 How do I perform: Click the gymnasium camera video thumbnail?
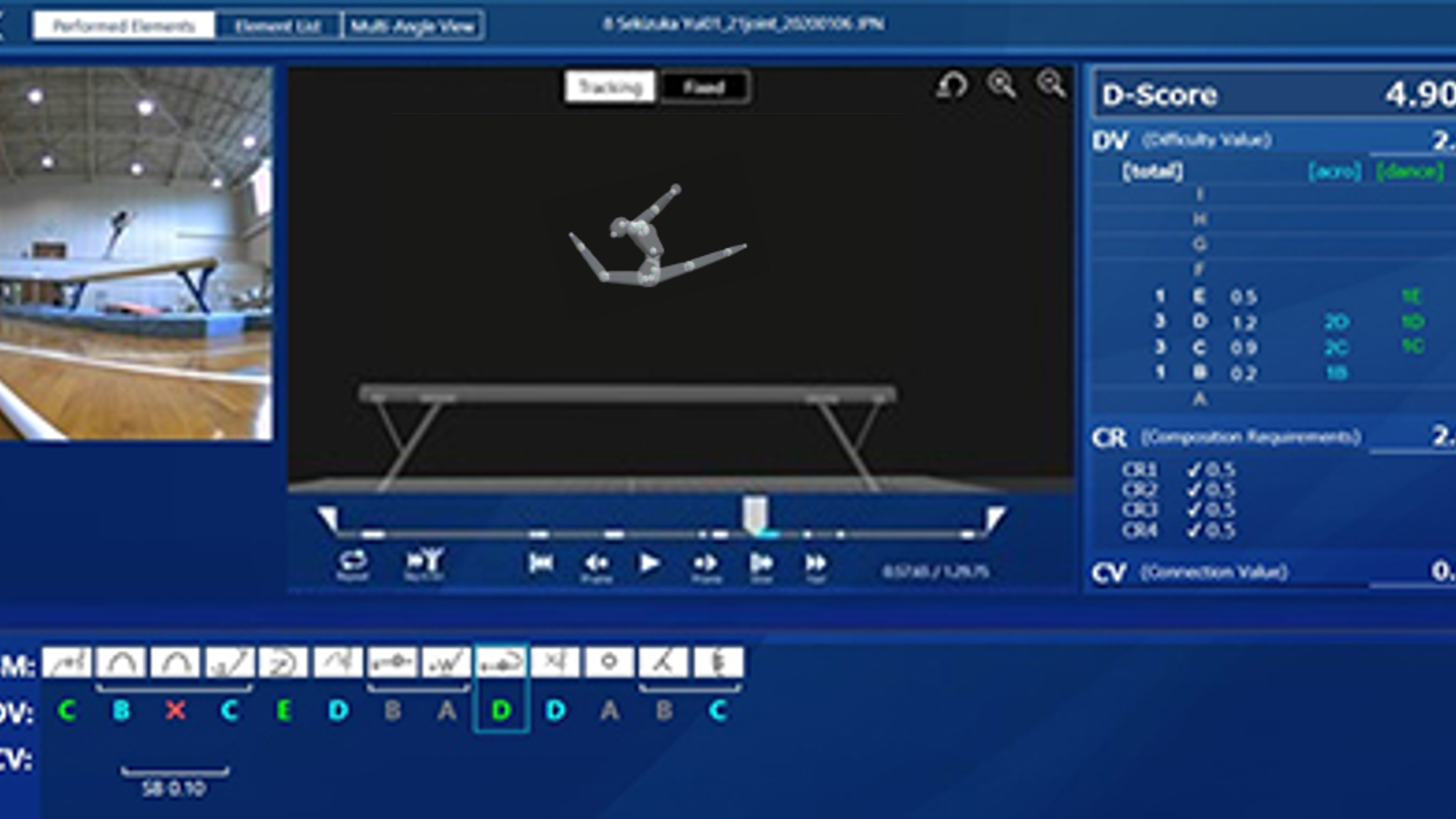coord(136,253)
